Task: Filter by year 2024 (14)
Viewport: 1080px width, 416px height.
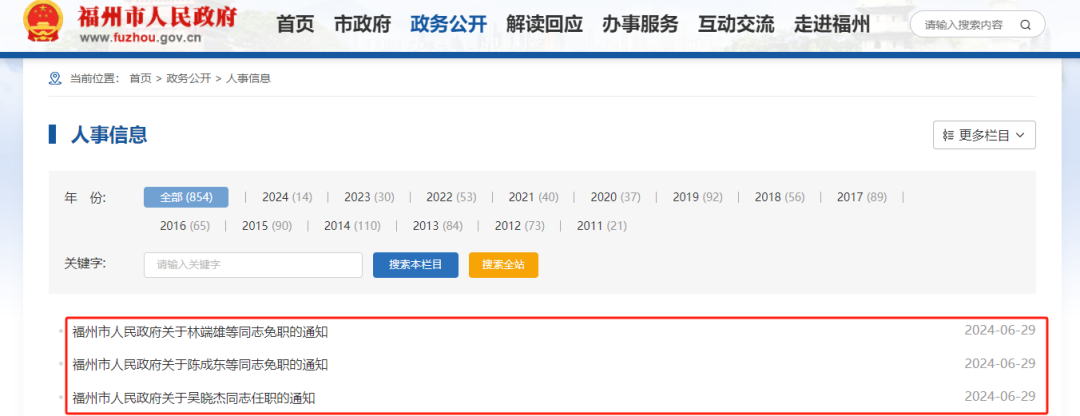Action: pyautogui.click(x=287, y=197)
